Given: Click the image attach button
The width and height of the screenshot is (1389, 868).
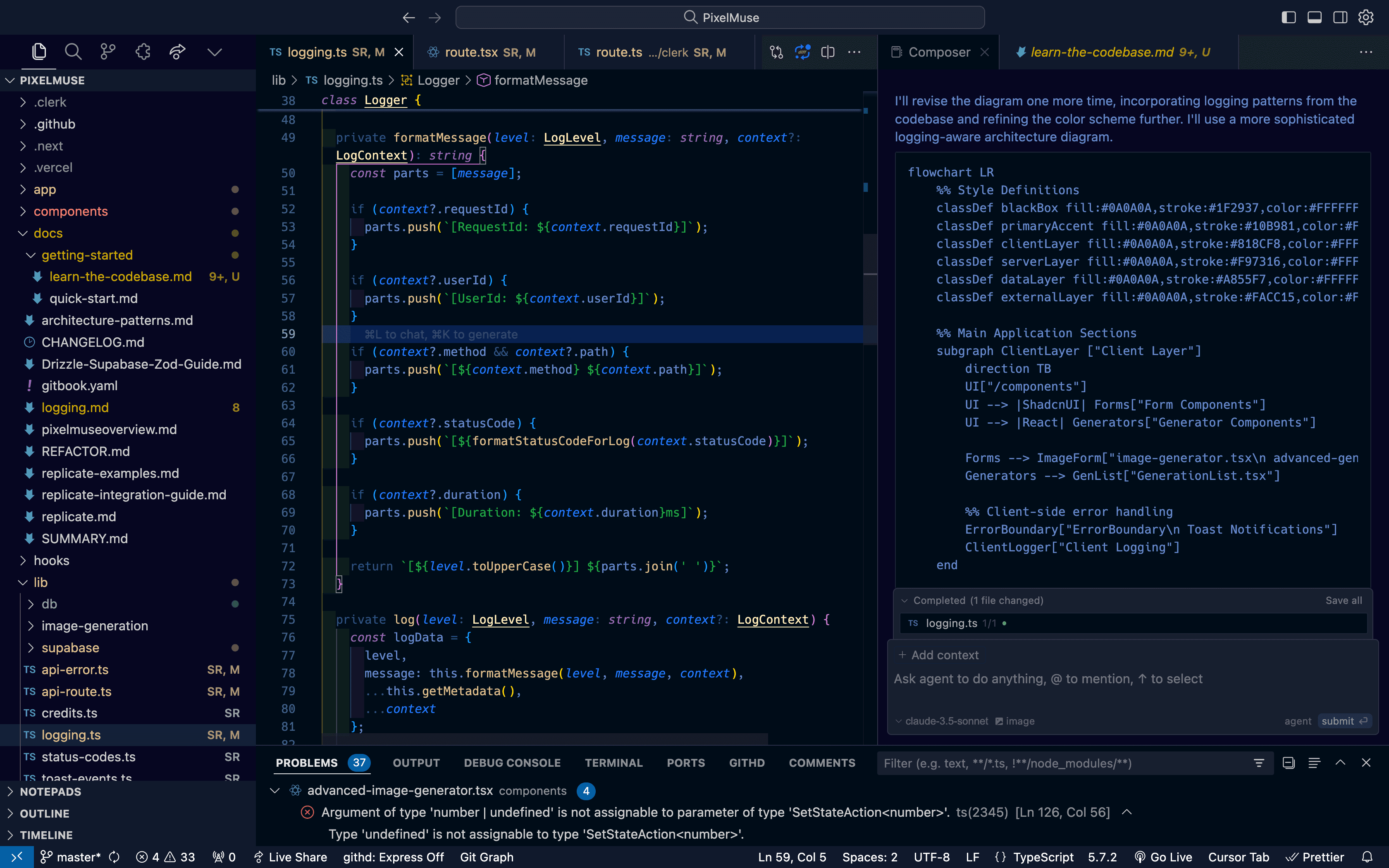Looking at the screenshot, I should click(1015, 721).
